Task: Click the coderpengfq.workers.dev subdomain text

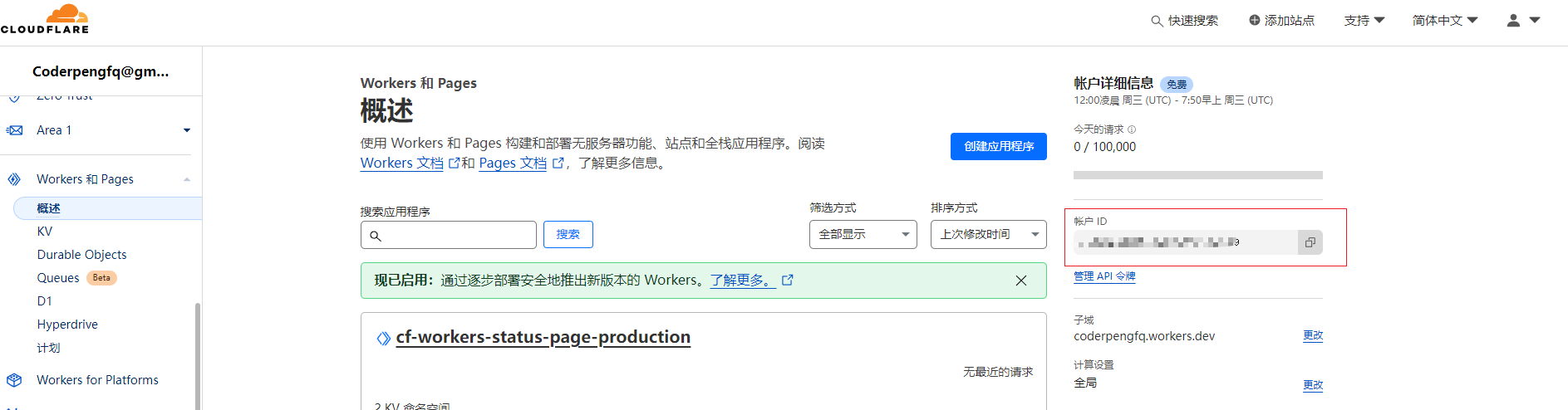Action: 1144,336
